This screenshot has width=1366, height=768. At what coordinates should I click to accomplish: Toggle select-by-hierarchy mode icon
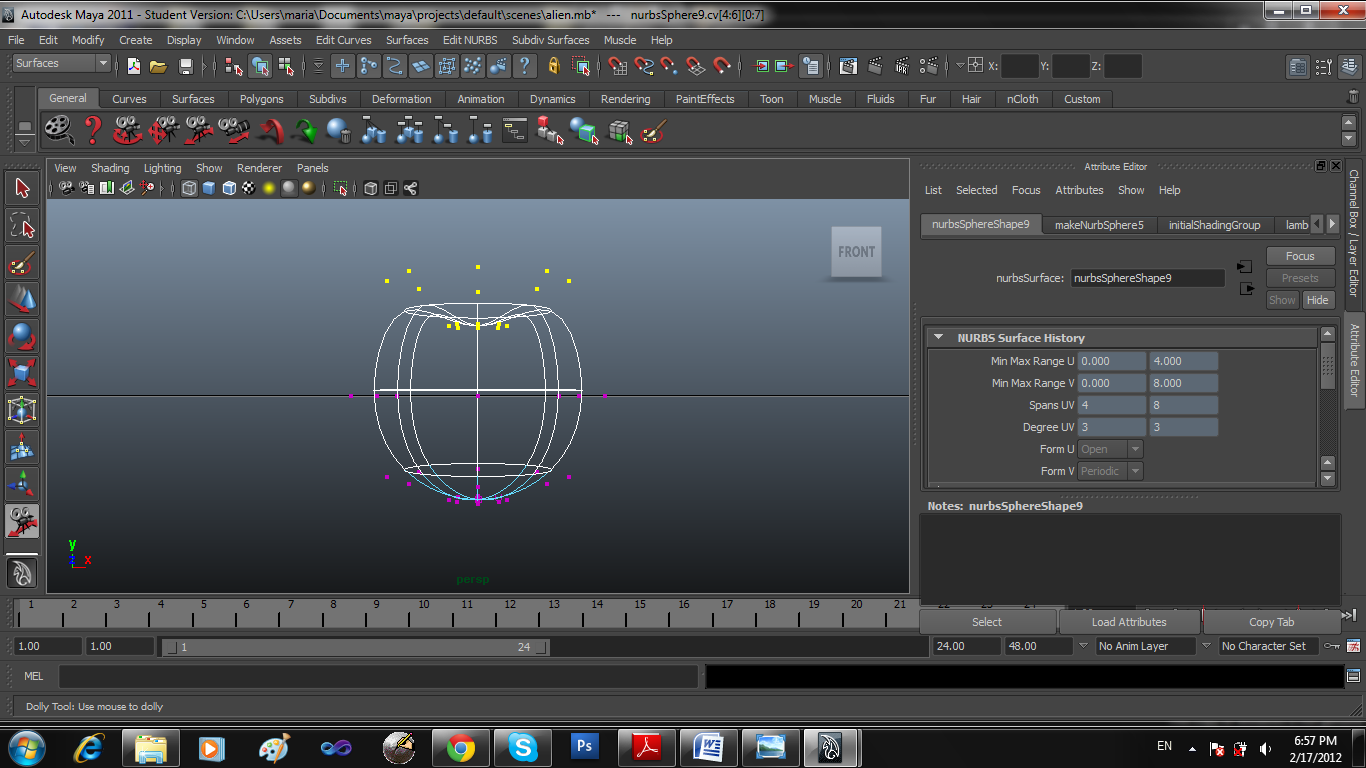(x=234, y=66)
